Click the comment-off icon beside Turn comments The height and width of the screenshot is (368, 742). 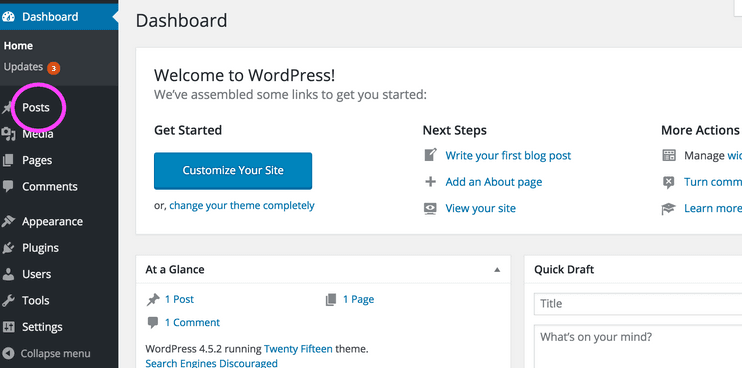tap(669, 182)
